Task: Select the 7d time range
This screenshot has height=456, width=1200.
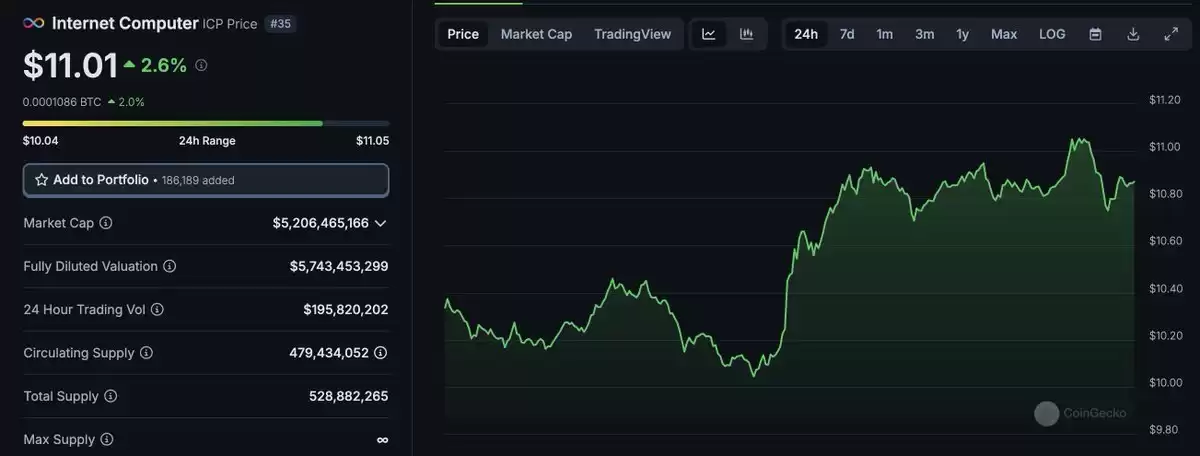Action: [x=847, y=34]
